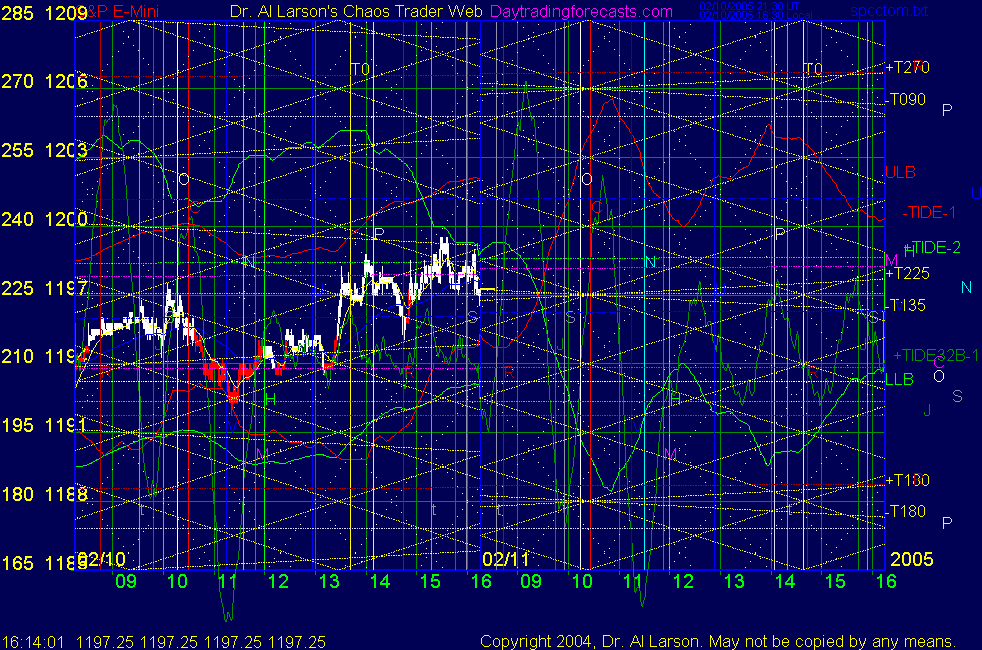Viewport: 982px width, 650px height.
Task: Select the green LLB band label
Action: pyautogui.click(x=899, y=379)
